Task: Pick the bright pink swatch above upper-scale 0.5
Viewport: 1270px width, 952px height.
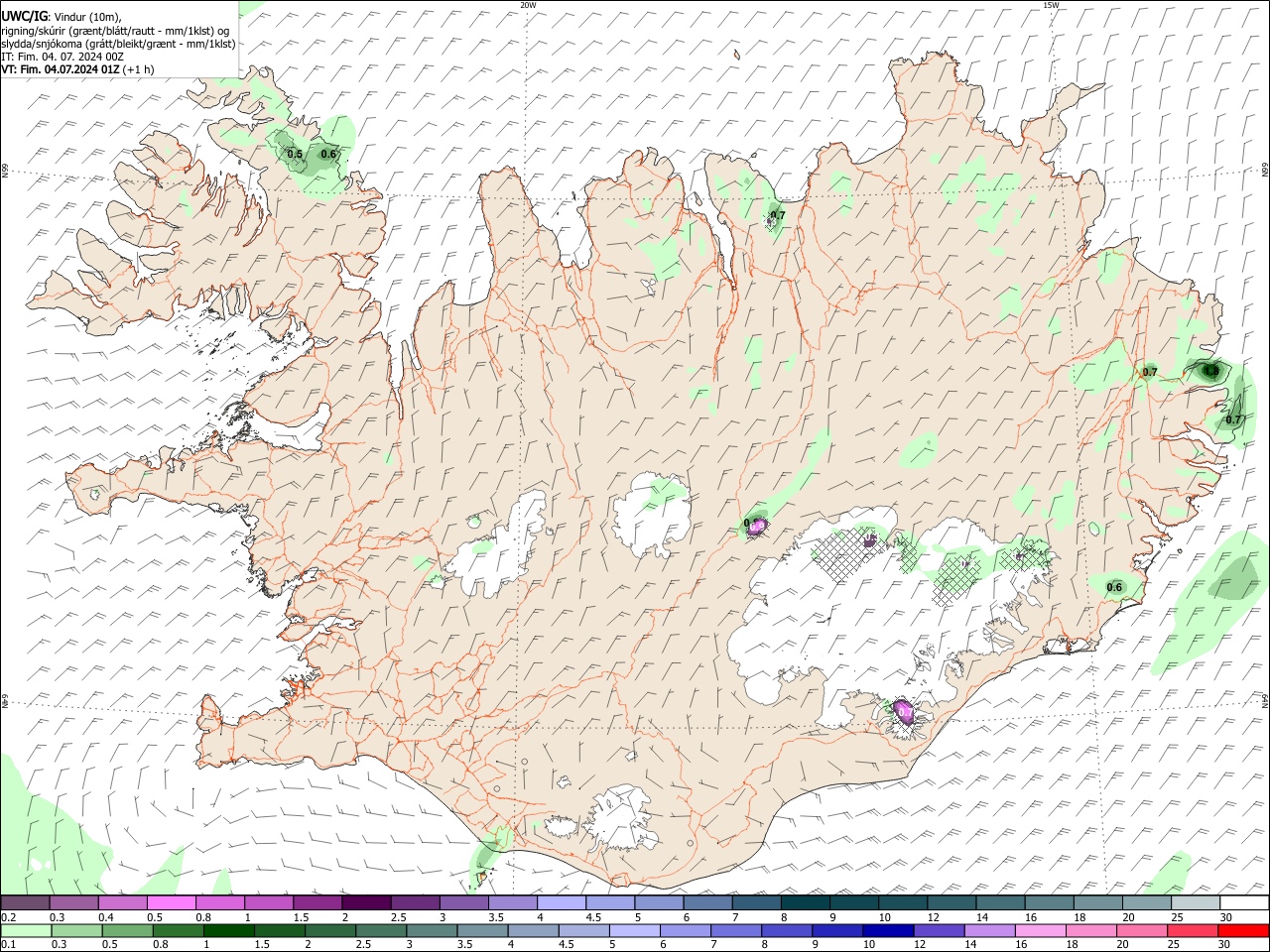Action: [171, 902]
